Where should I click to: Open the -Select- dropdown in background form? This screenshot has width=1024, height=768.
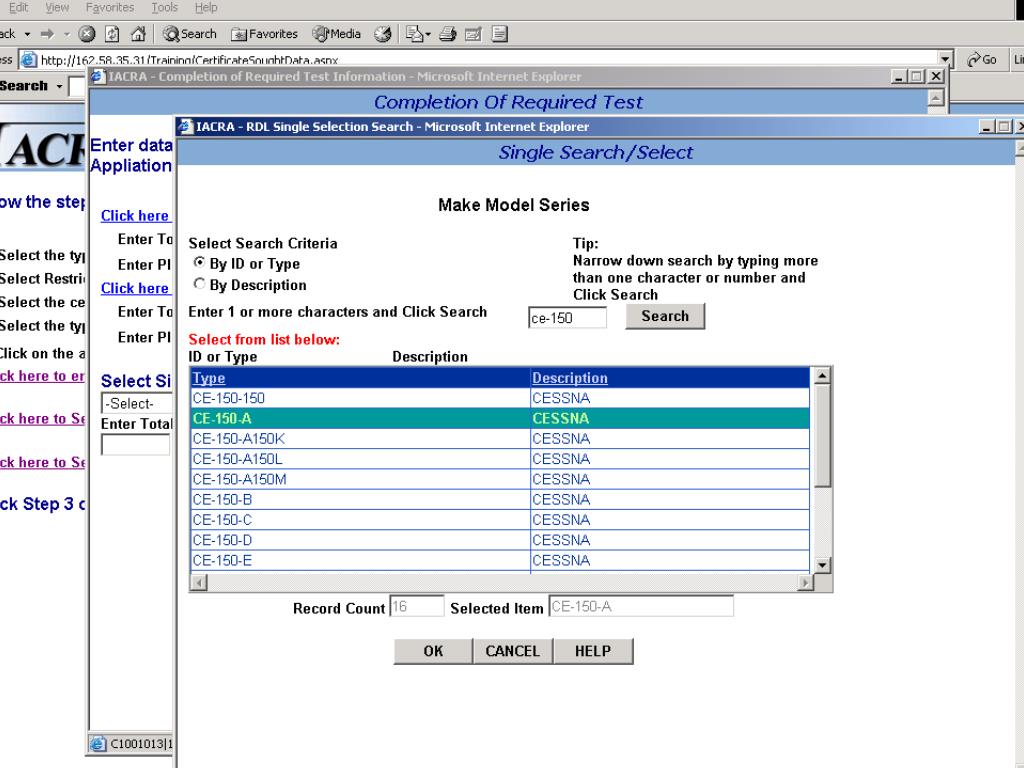coord(135,404)
